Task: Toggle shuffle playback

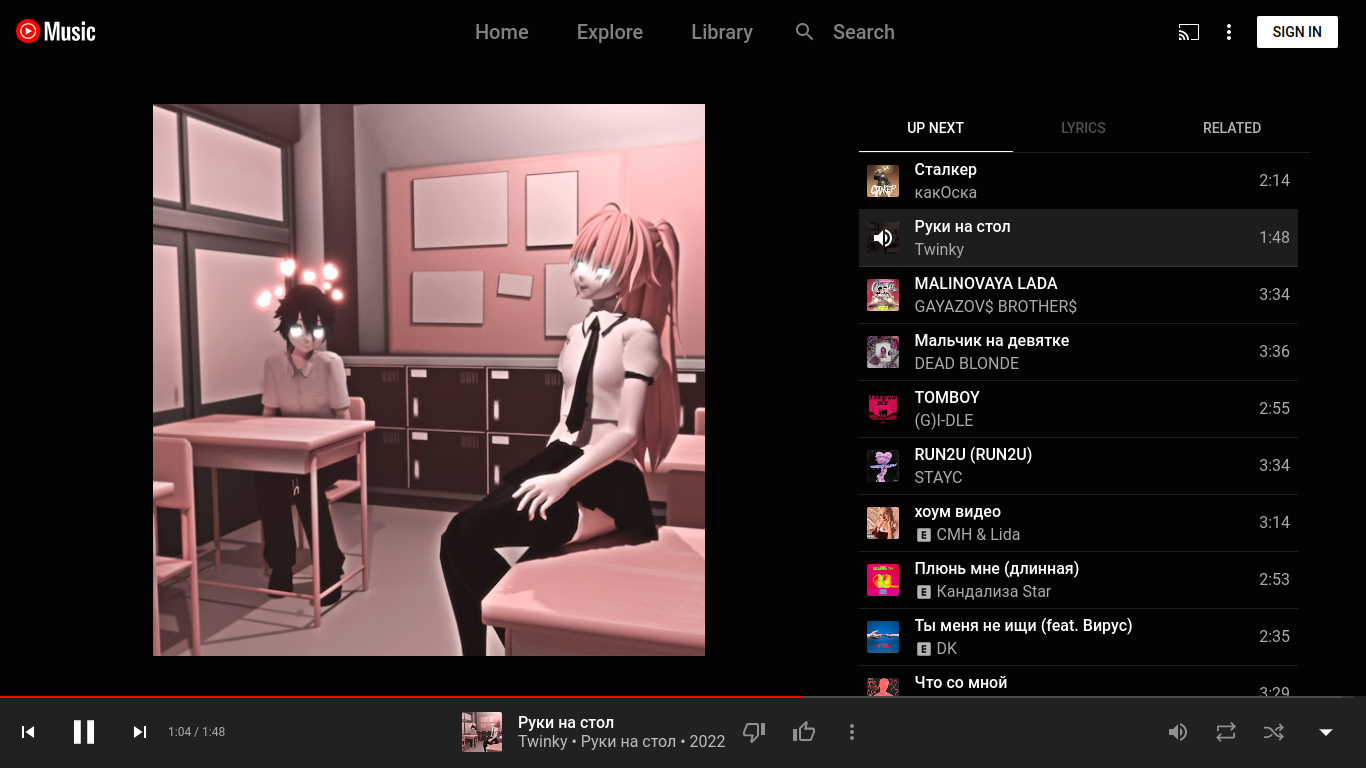Action: 1273,732
